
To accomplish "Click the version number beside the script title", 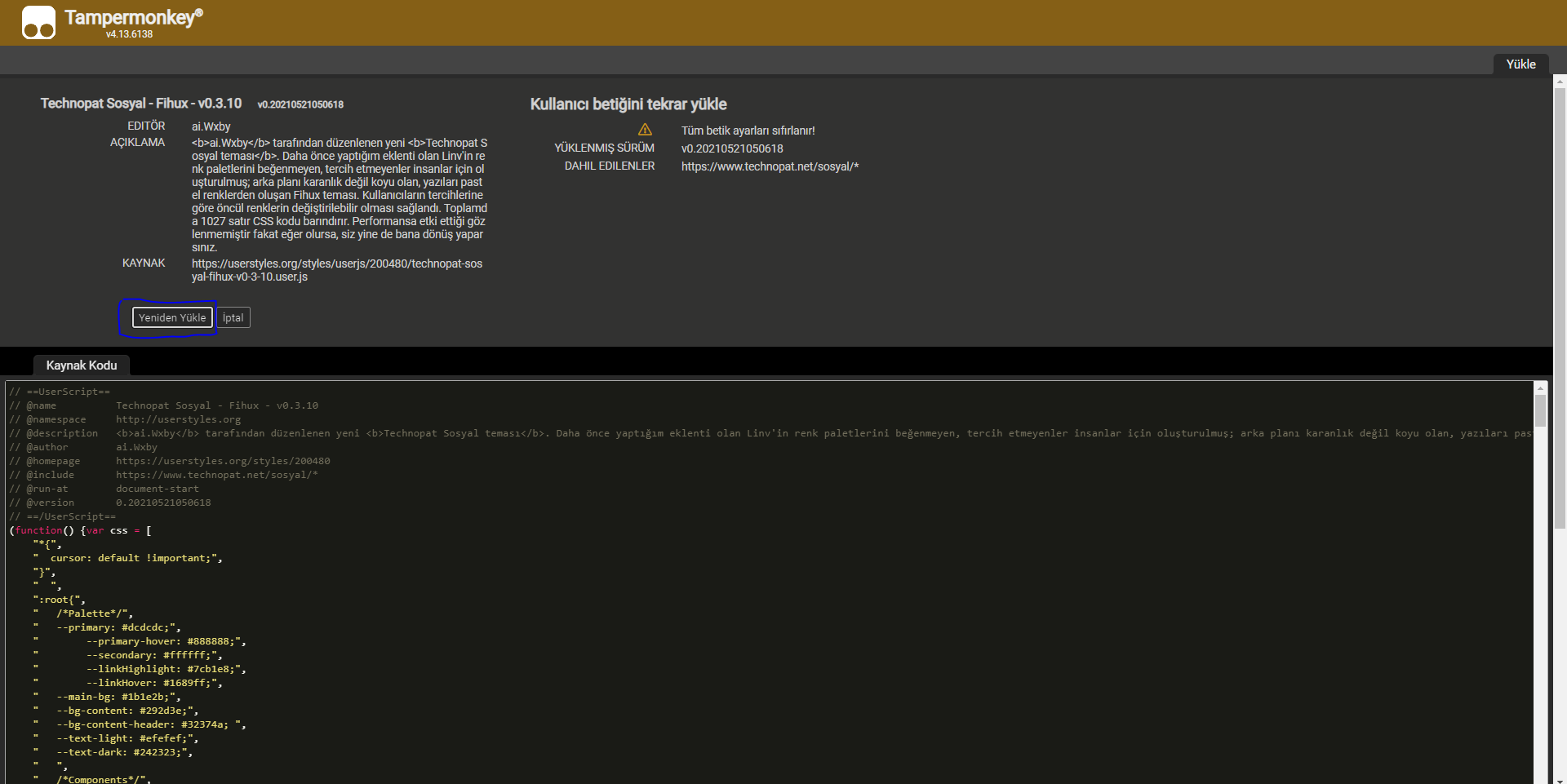I will (x=300, y=104).
